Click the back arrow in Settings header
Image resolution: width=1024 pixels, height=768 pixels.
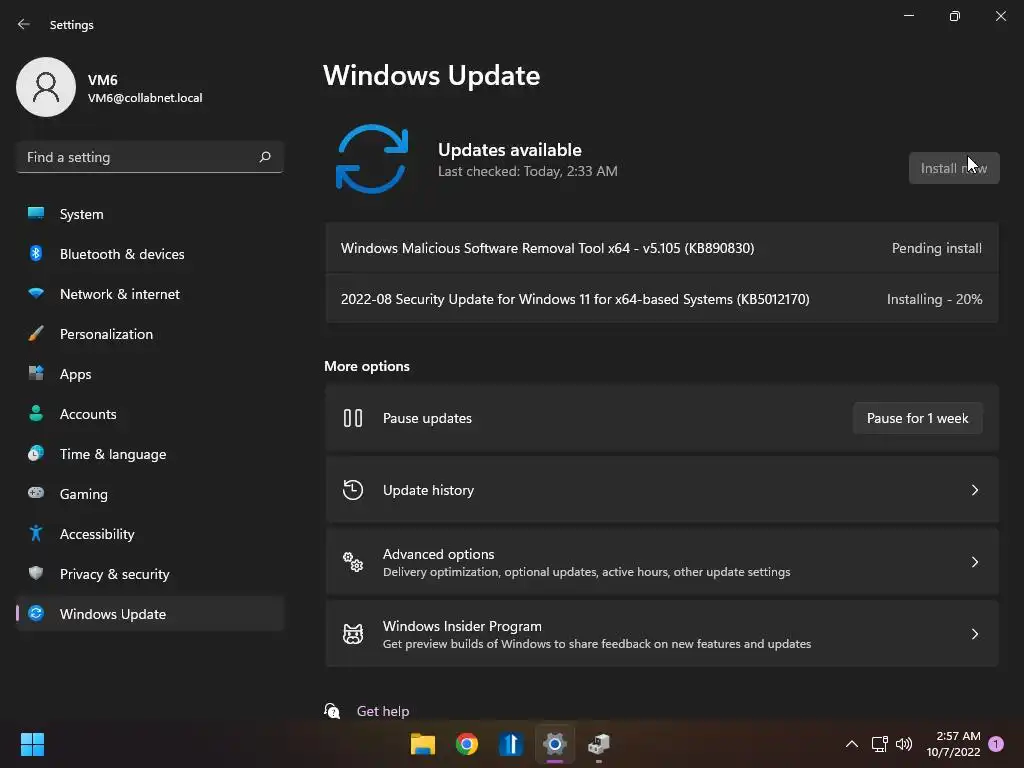24,24
